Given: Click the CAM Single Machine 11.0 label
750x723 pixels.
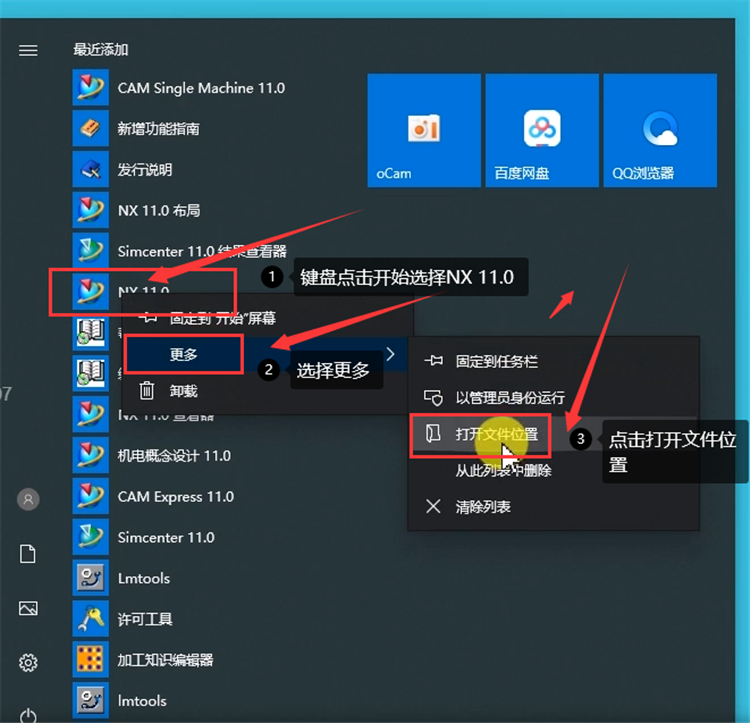Looking at the screenshot, I should [201, 88].
